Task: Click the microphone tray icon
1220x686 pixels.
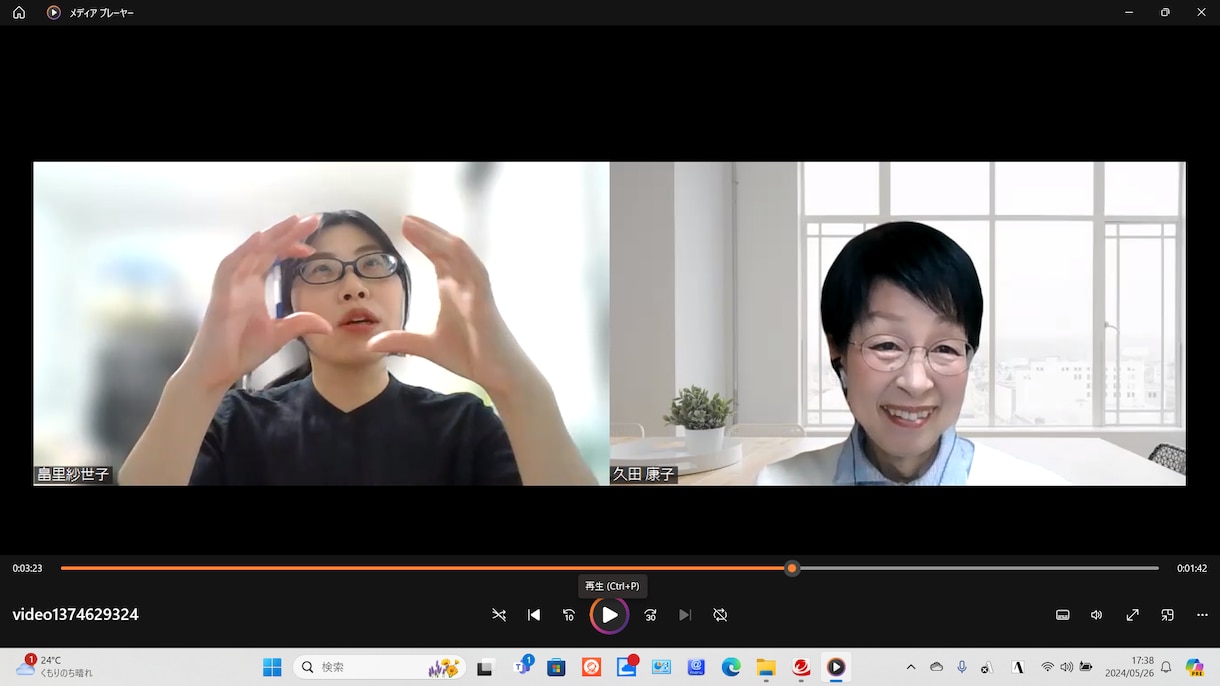Action: click(x=962, y=667)
